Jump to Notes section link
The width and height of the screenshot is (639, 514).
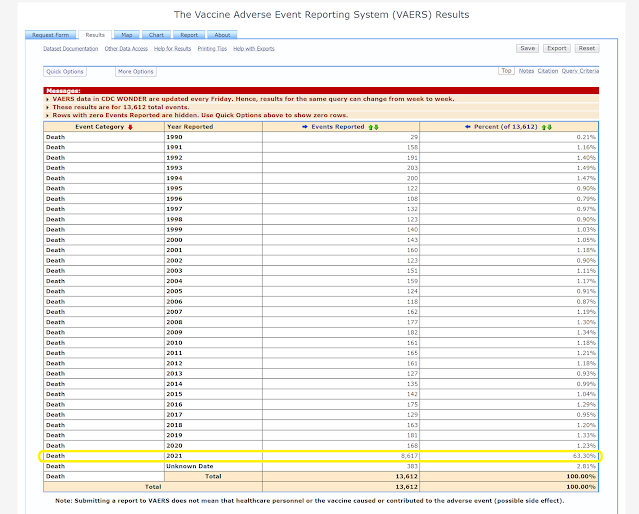pos(526,71)
